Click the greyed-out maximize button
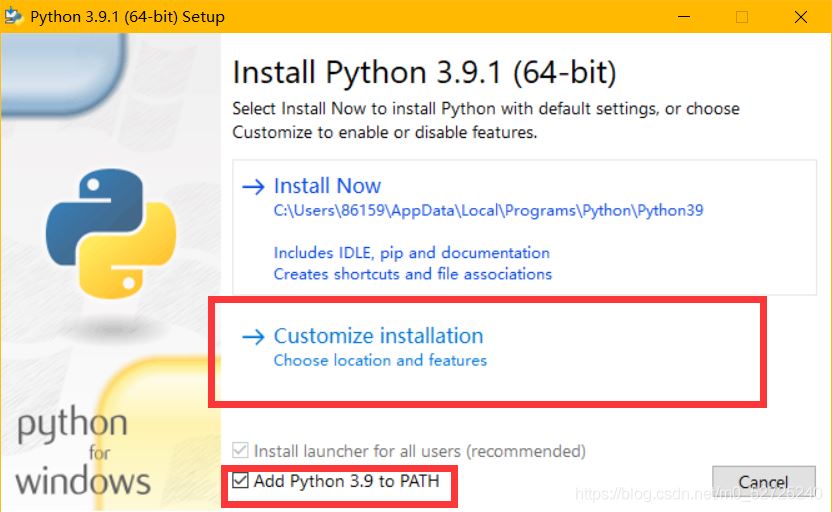 pos(742,16)
